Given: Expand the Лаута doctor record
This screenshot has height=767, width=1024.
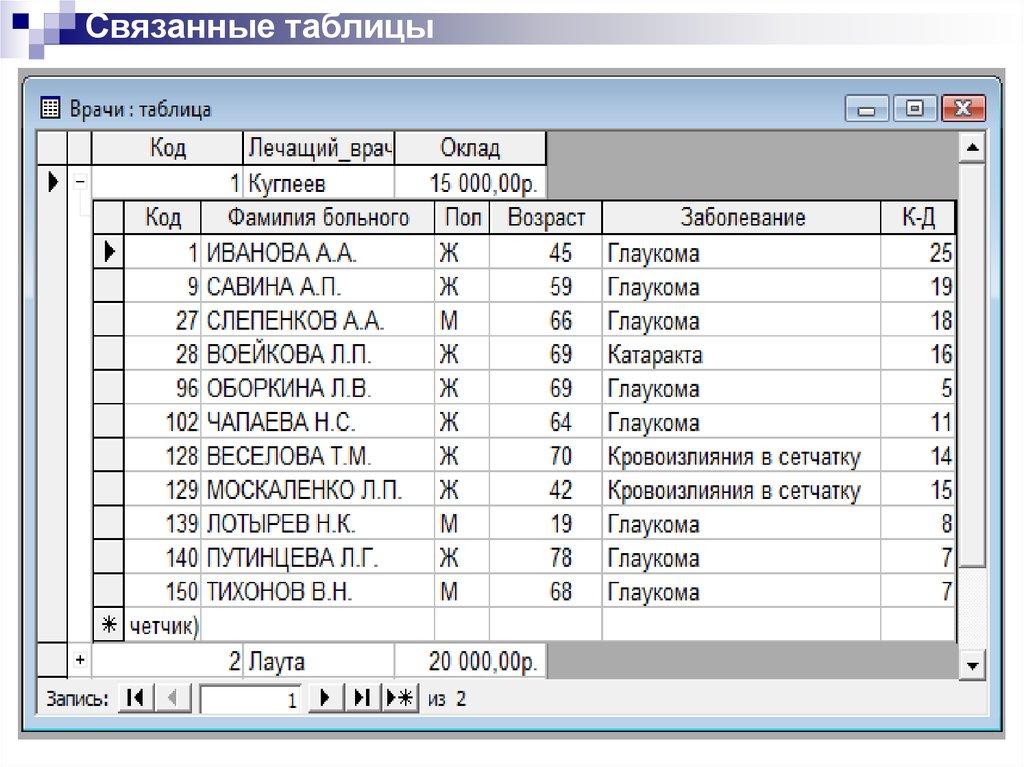Looking at the screenshot, I should tap(80, 660).
